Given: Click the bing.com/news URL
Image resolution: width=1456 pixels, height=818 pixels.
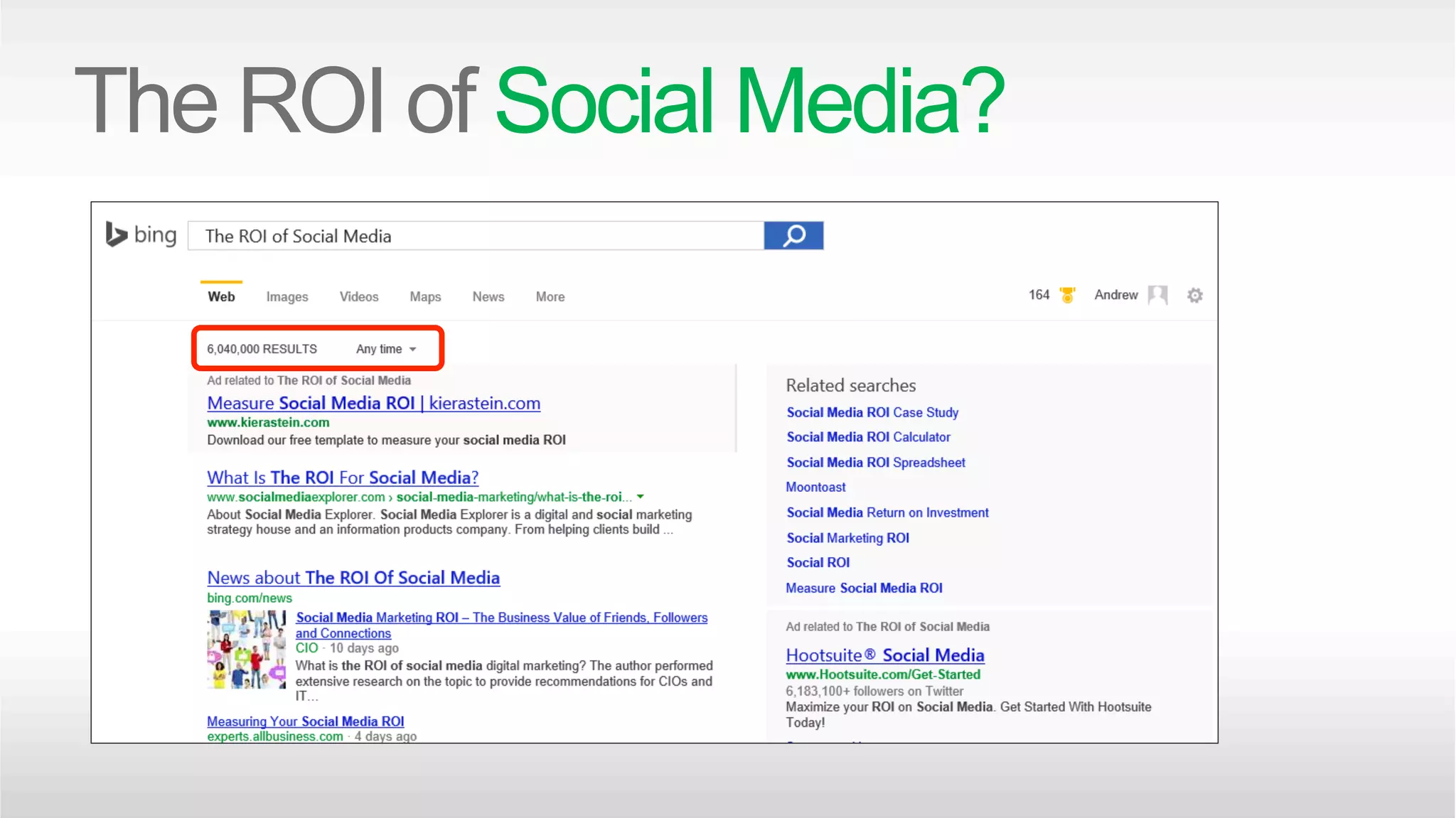Looking at the screenshot, I should coord(250,598).
